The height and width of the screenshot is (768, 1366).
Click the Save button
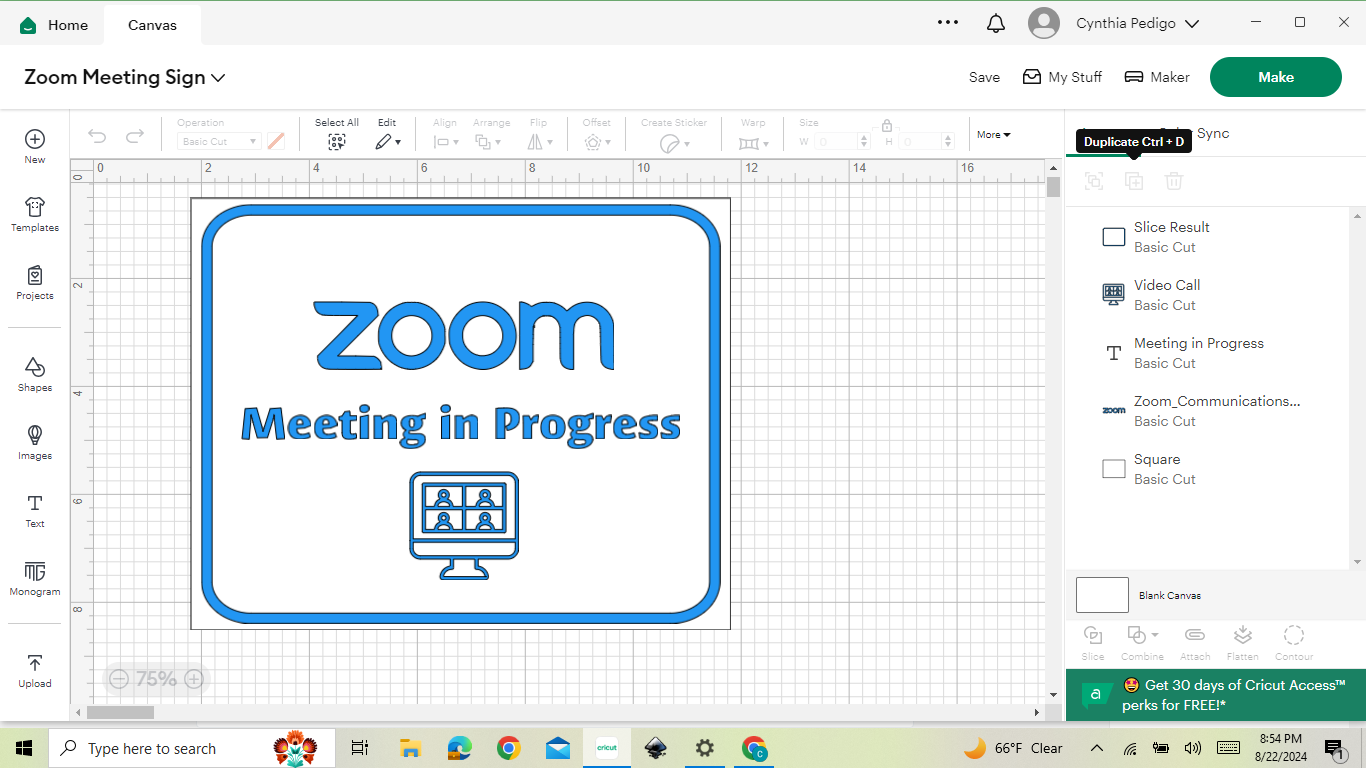pos(984,77)
